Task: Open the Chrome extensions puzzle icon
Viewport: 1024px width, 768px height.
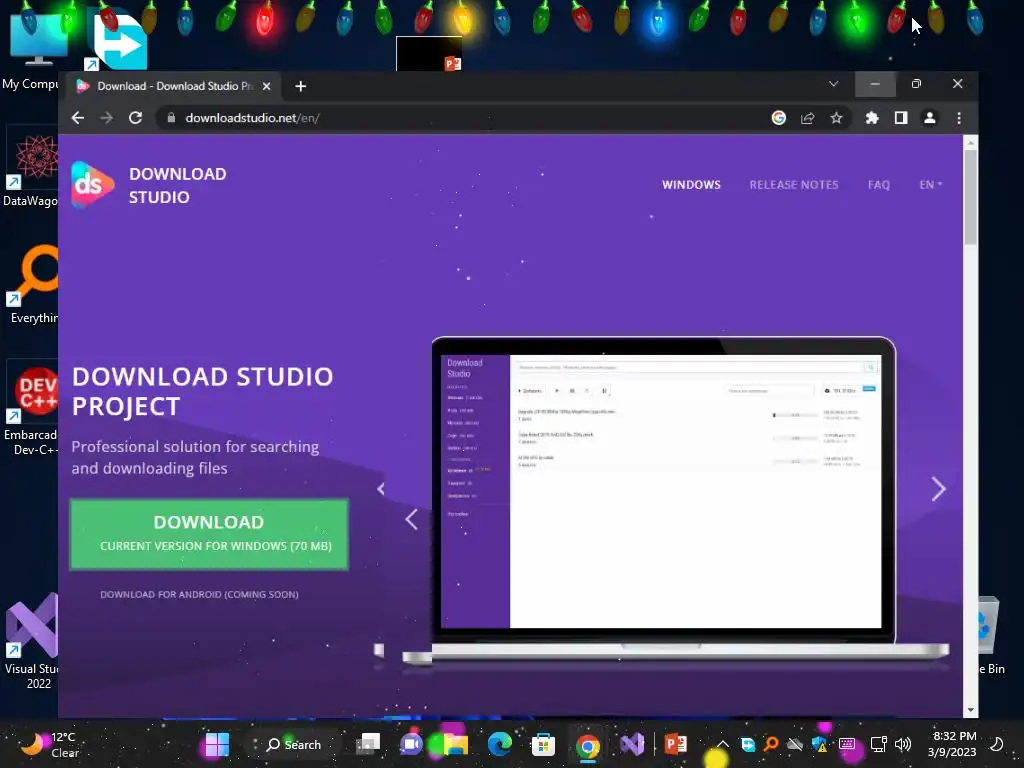Action: 872,118
